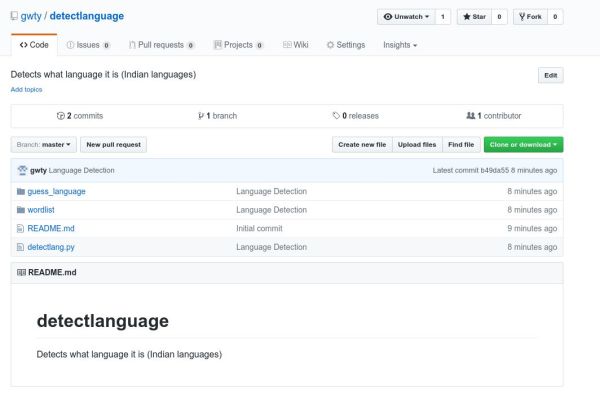Click the contributors people icon
Viewport: 600px width, 393px height.
click(x=471, y=116)
